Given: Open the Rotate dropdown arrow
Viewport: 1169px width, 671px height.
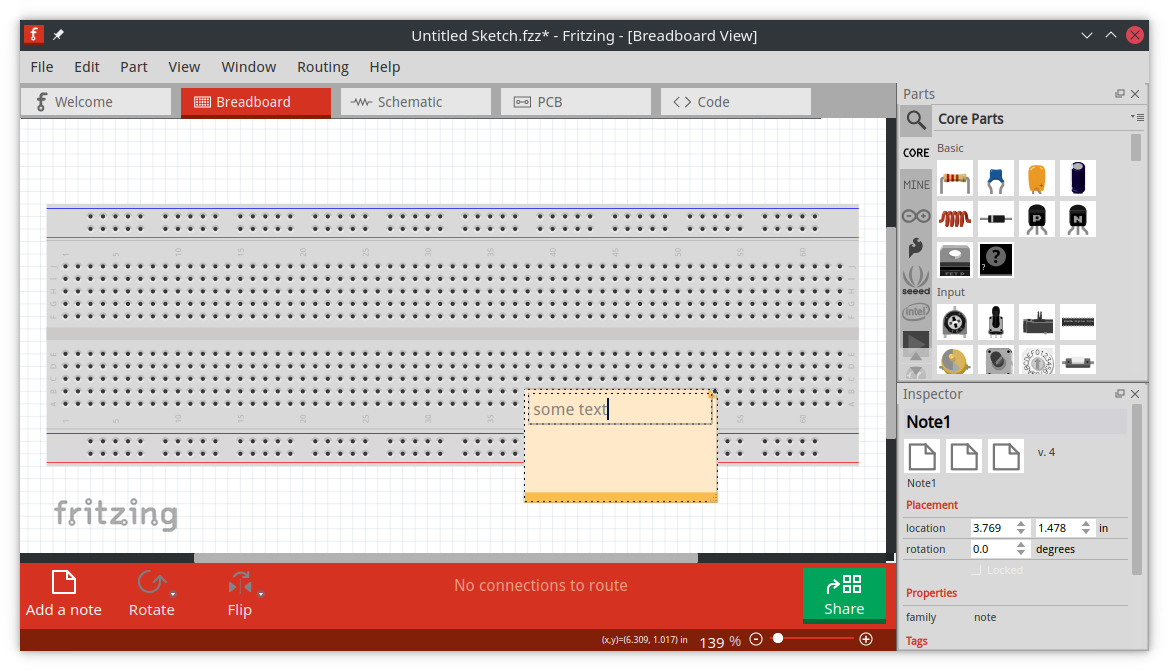Looking at the screenshot, I should pos(173,594).
